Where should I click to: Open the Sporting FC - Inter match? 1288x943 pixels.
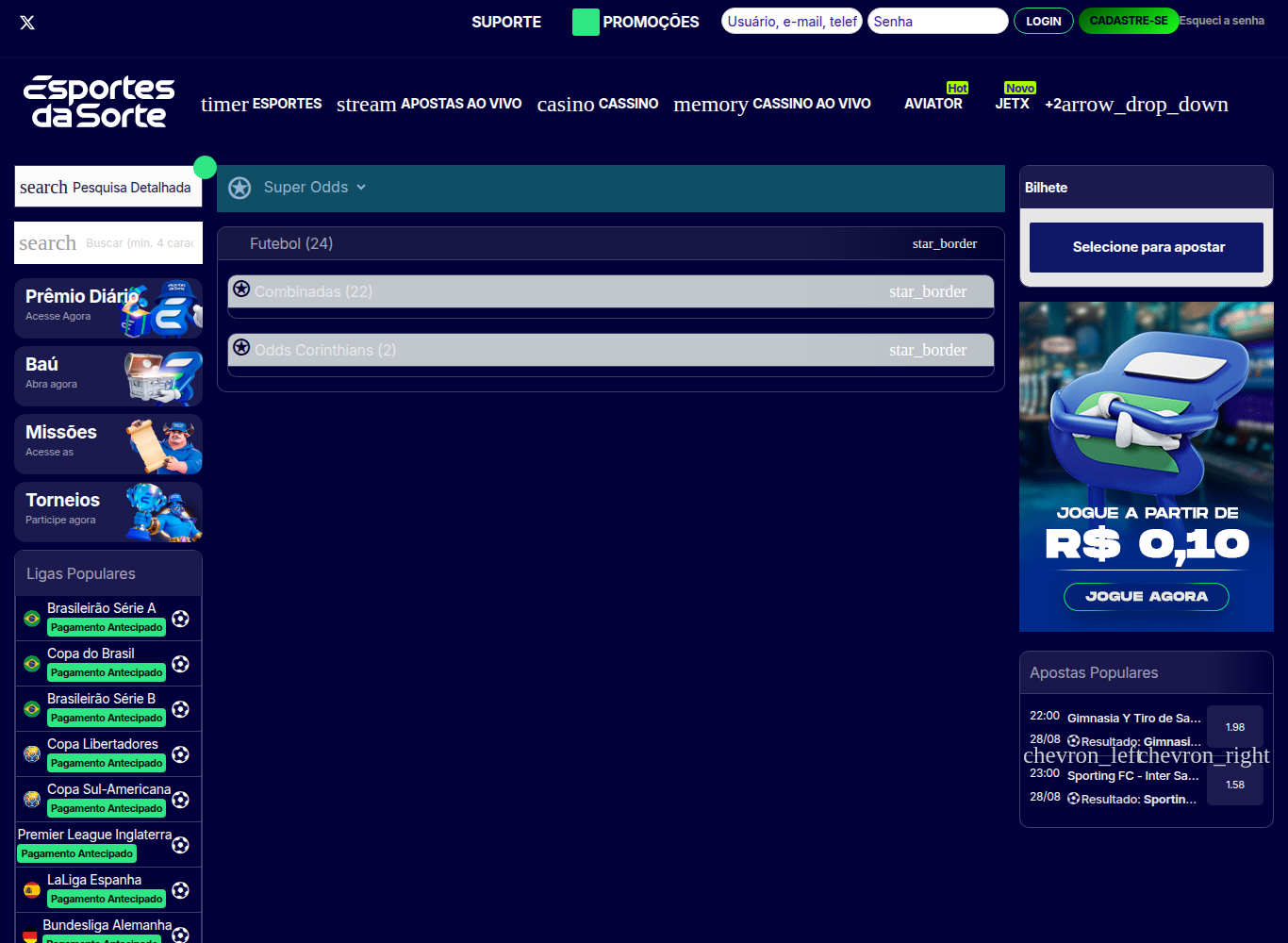1133,776
